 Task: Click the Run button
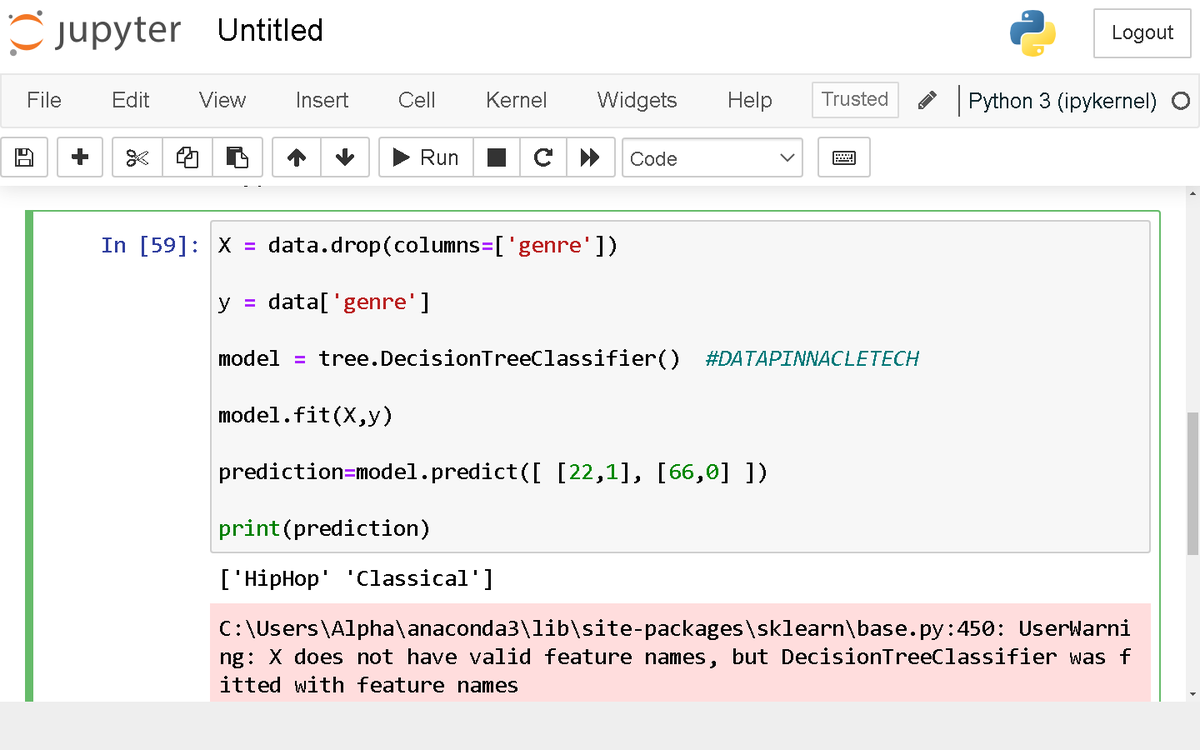tap(426, 158)
